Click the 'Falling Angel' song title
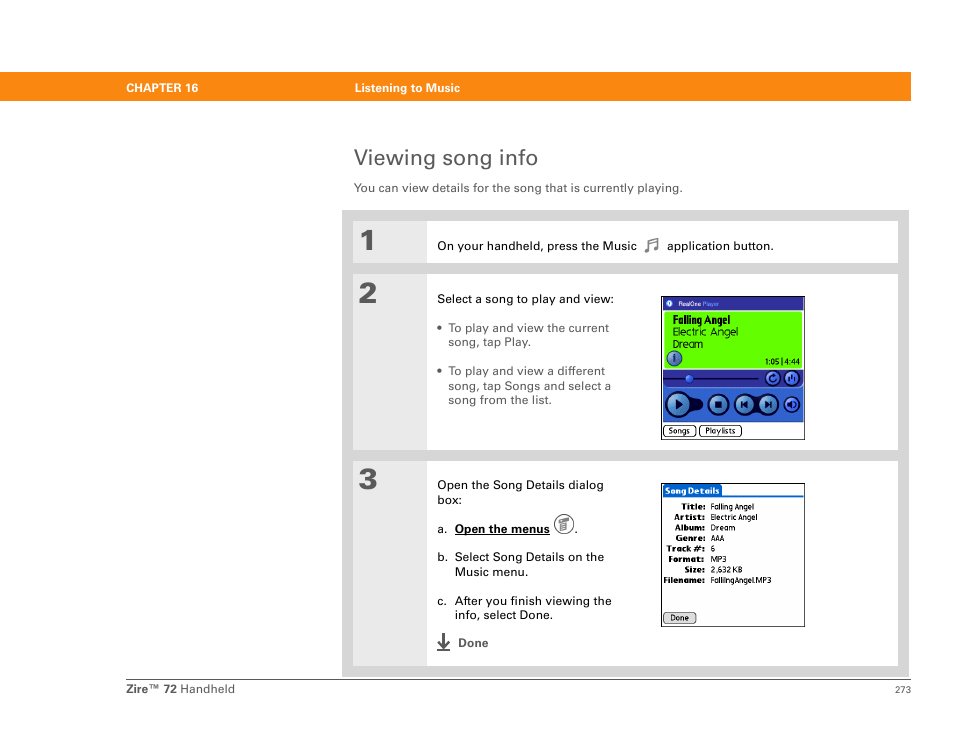The width and height of the screenshot is (954, 738). [701, 319]
